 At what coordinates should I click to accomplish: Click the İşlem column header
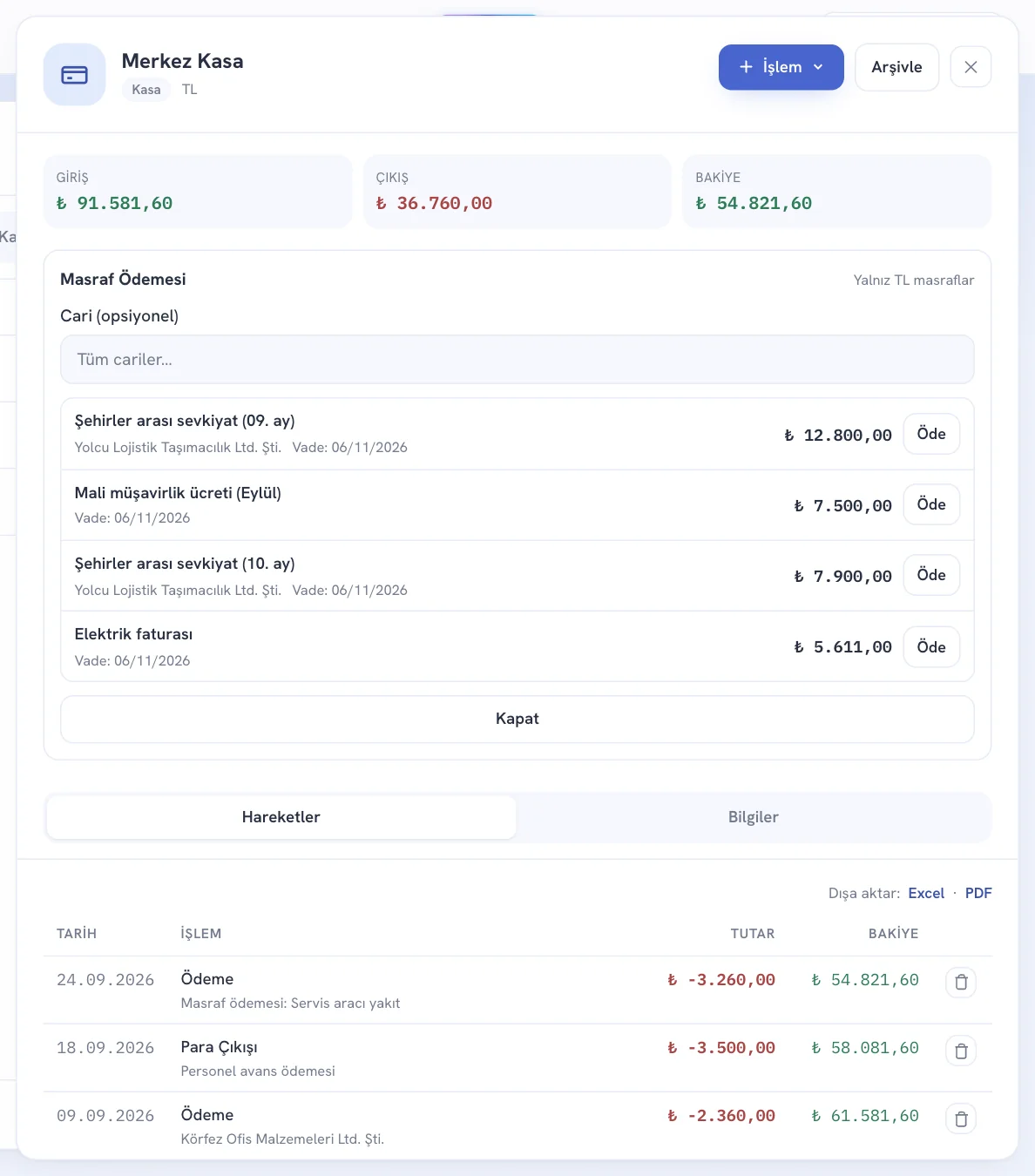coord(201,934)
